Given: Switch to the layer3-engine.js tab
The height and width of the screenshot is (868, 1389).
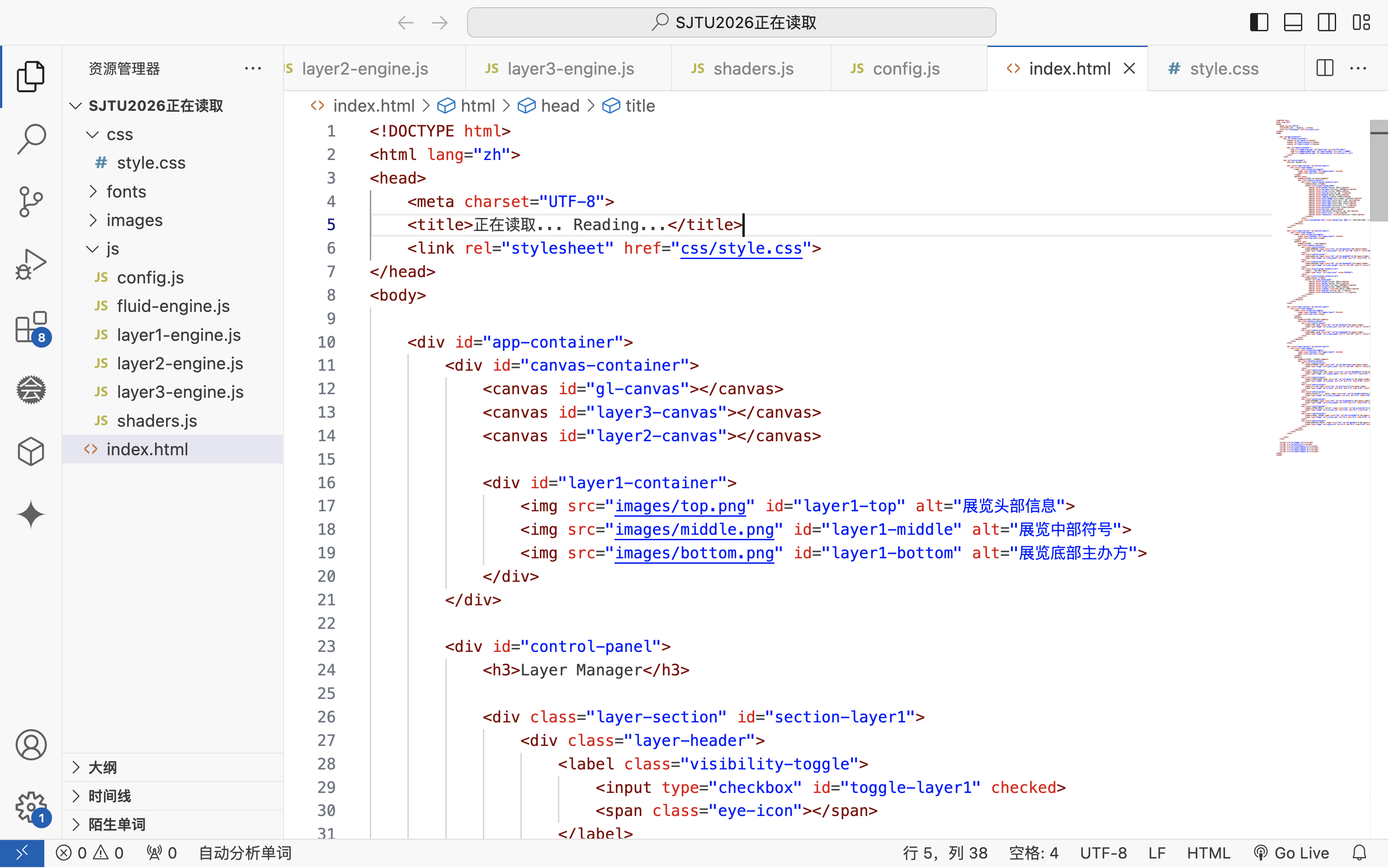Looking at the screenshot, I should (569, 68).
